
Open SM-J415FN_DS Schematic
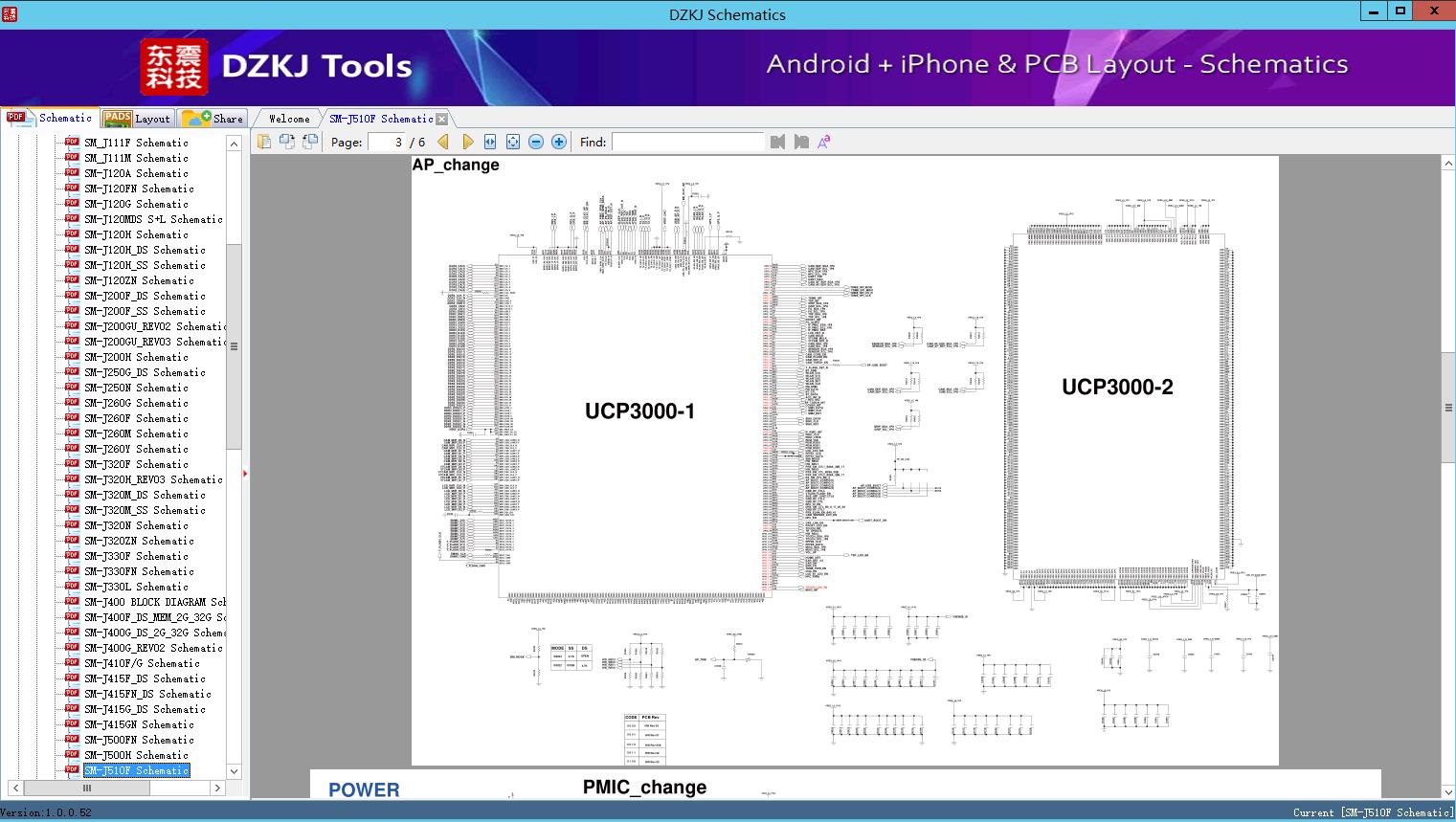[x=147, y=694]
